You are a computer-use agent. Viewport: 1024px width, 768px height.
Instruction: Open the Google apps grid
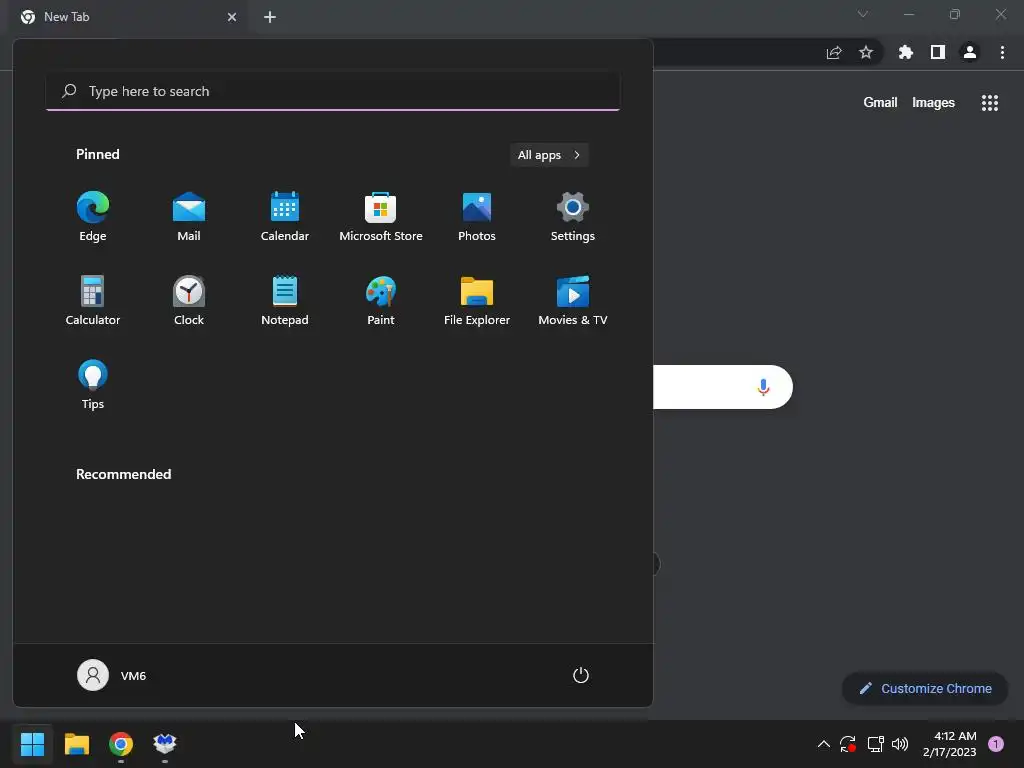pyautogui.click(x=990, y=103)
